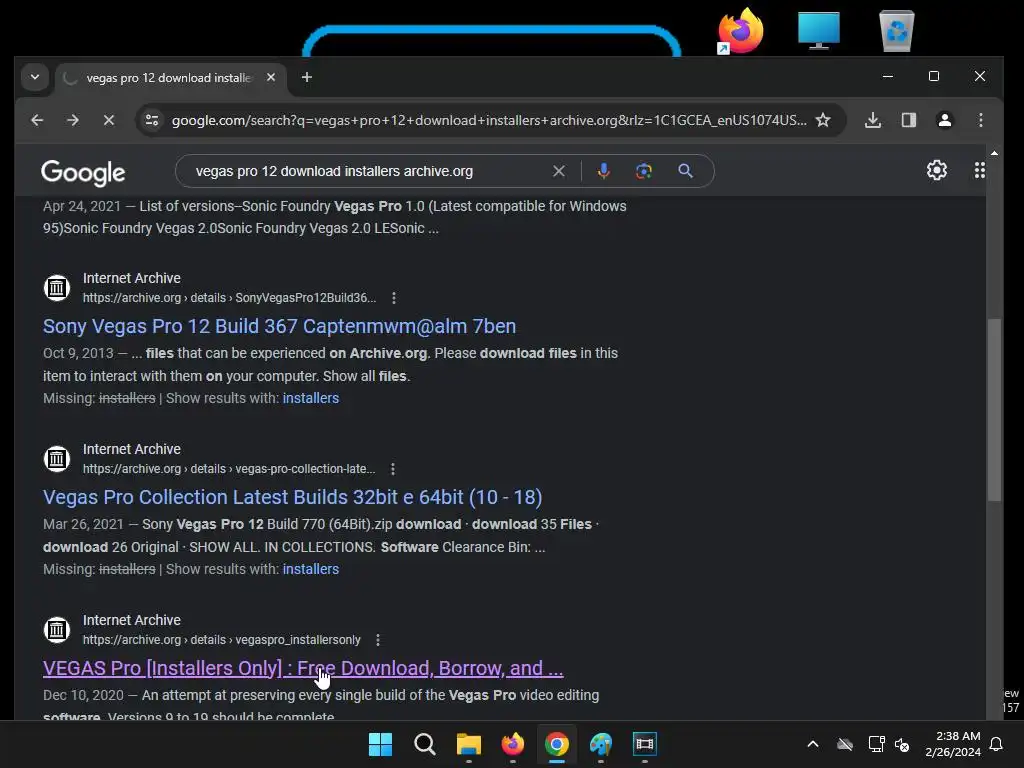Viewport: 1024px width, 768px height.
Task: Select Firefox desktop shortcut
Action: [740, 31]
